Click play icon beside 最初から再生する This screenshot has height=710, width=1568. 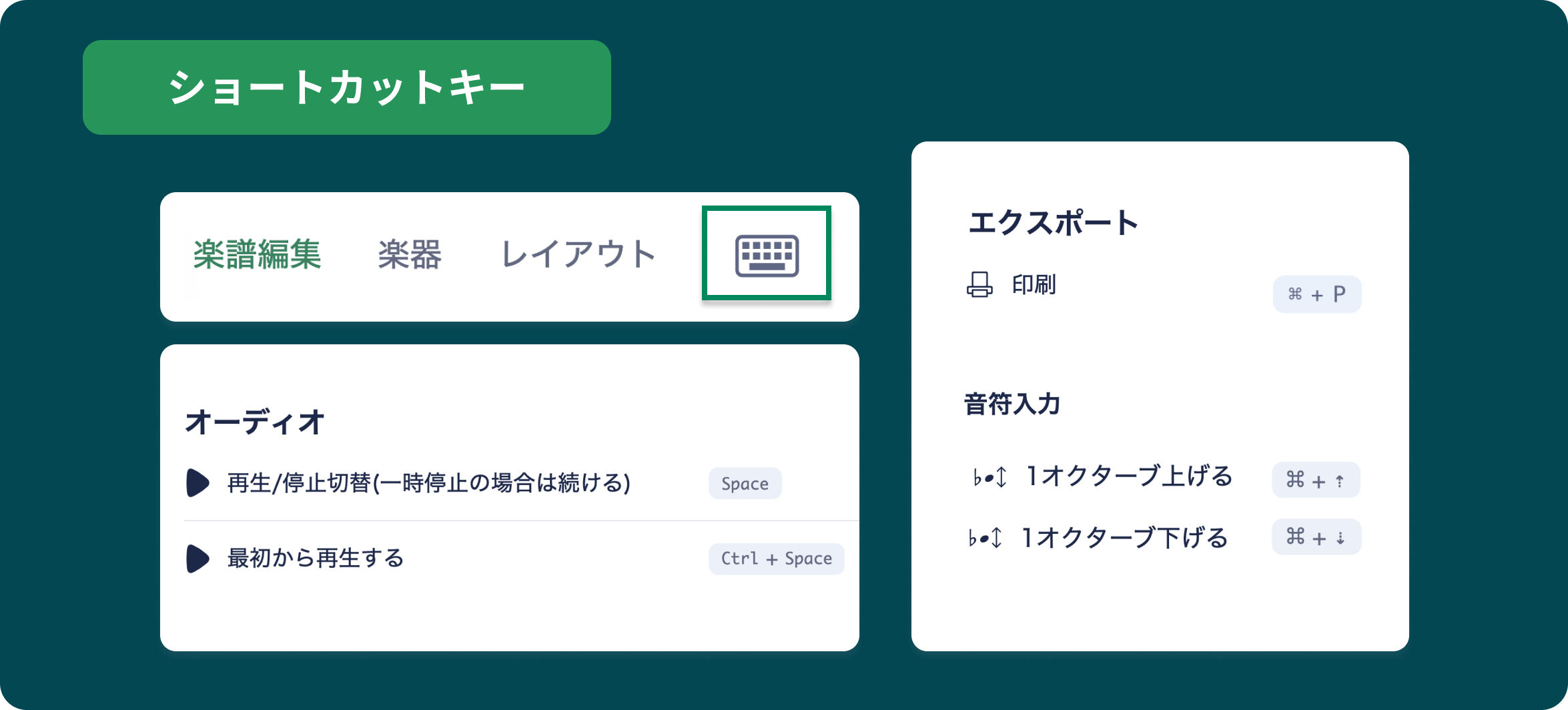click(x=198, y=559)
